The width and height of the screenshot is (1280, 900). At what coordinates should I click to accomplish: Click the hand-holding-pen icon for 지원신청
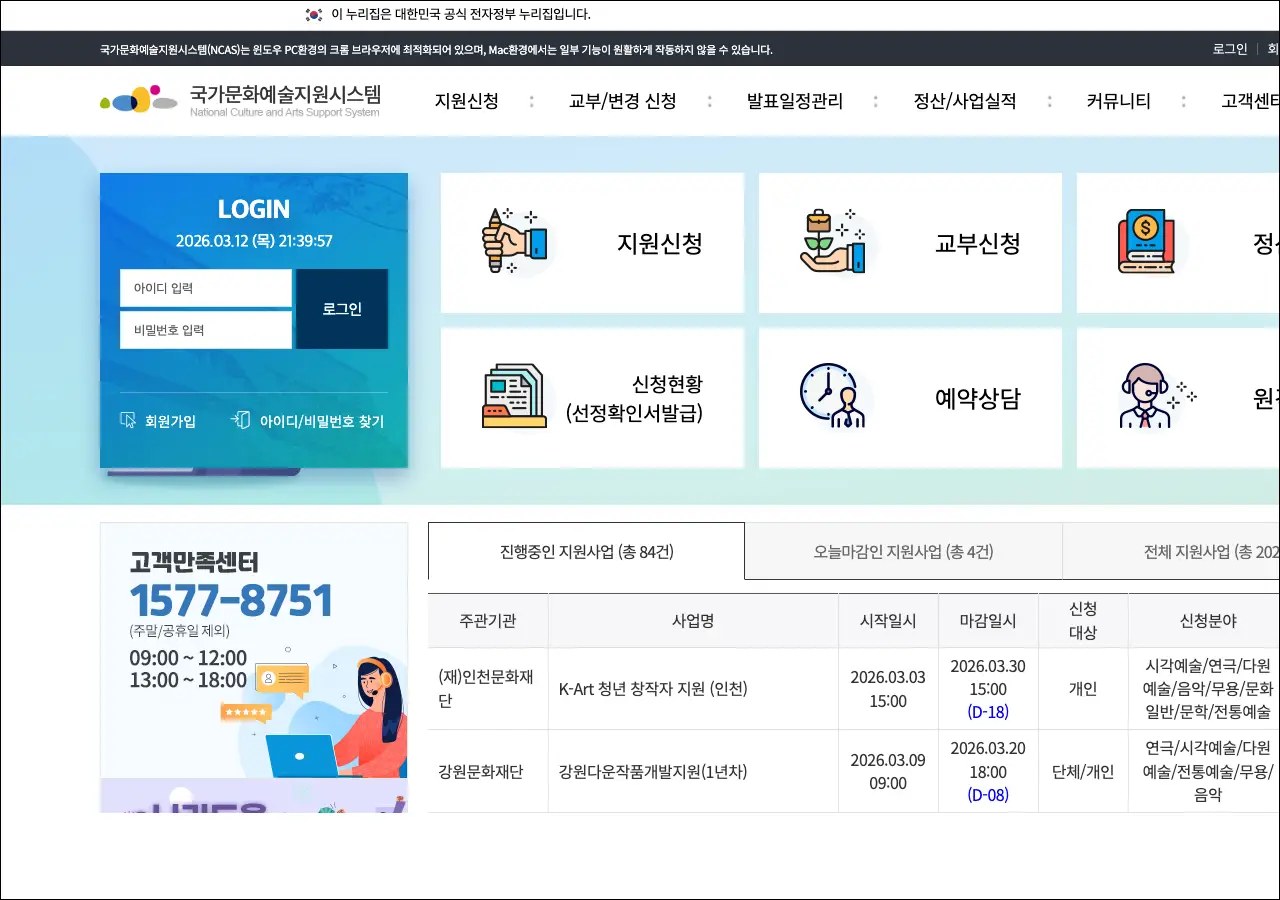coord(515,242)
